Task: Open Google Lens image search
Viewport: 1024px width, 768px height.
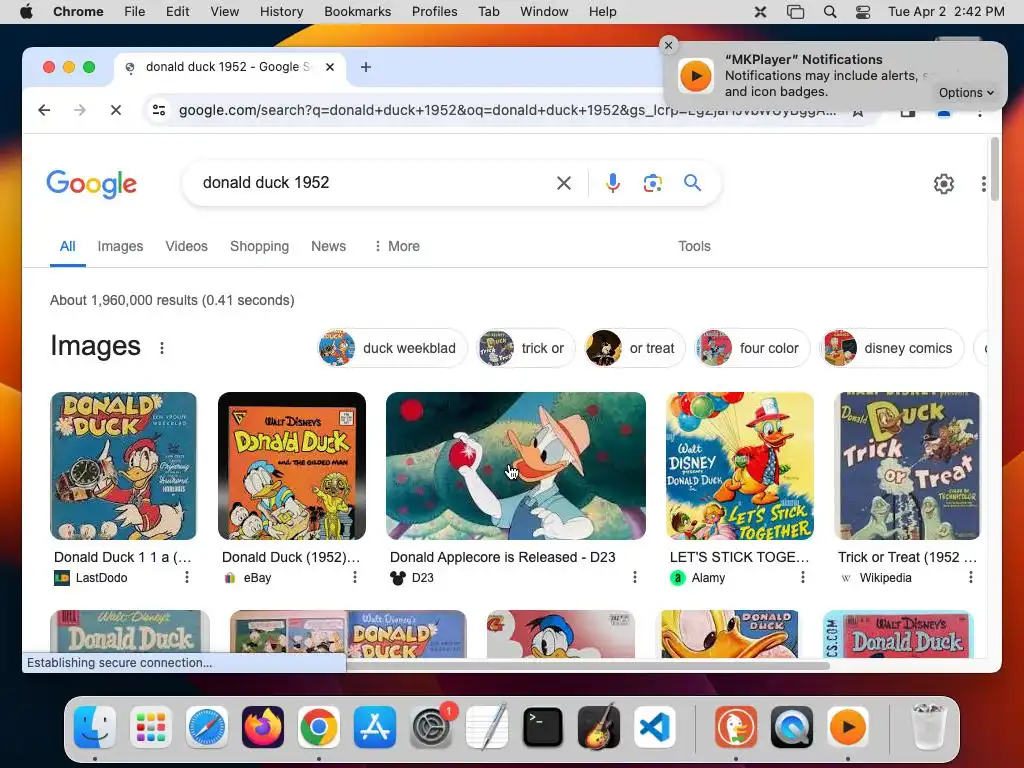Action: pyautogui.click(x=652, y=183)
